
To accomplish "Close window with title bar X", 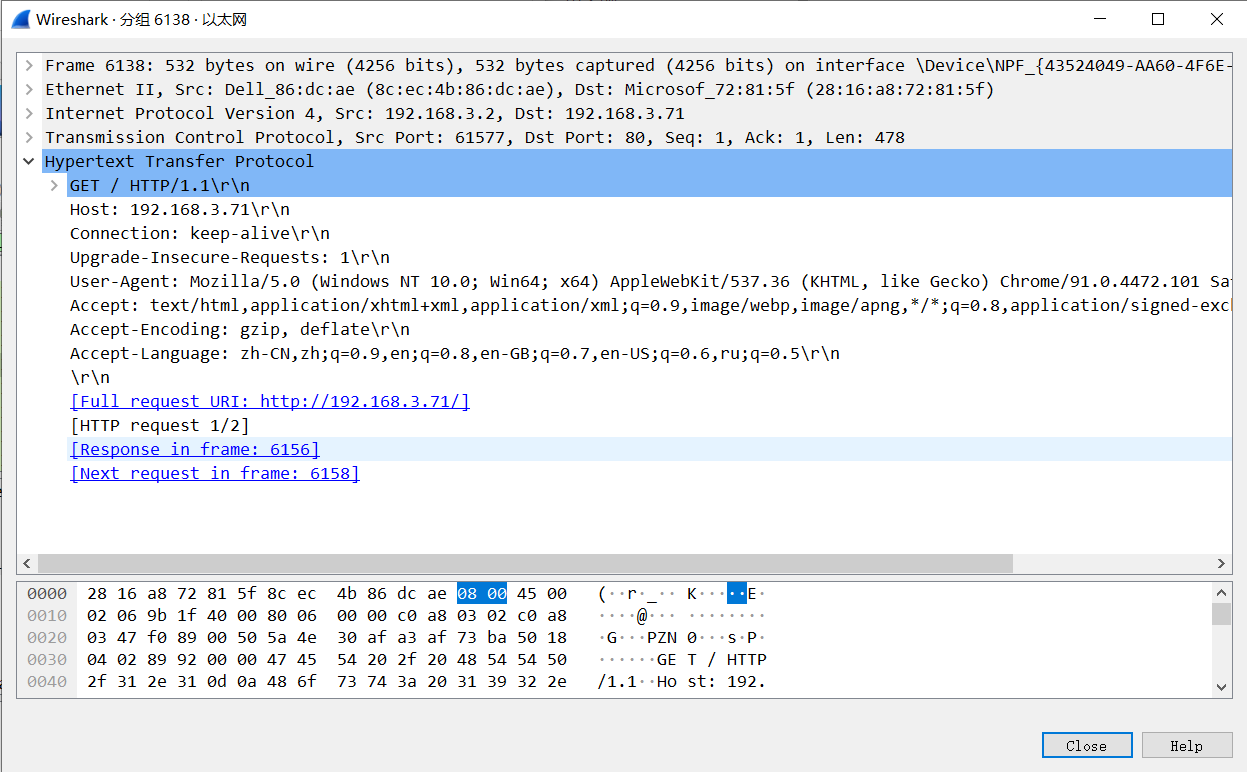I will click(x=1217, y=19).
